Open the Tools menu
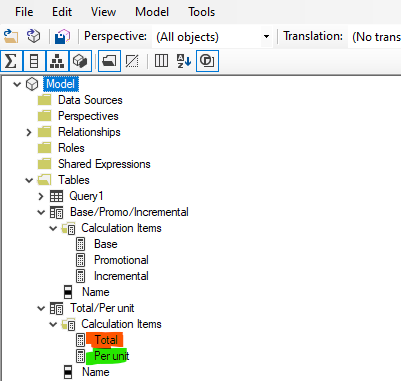This screenshot has height=381, width=401. click(201, 12)
